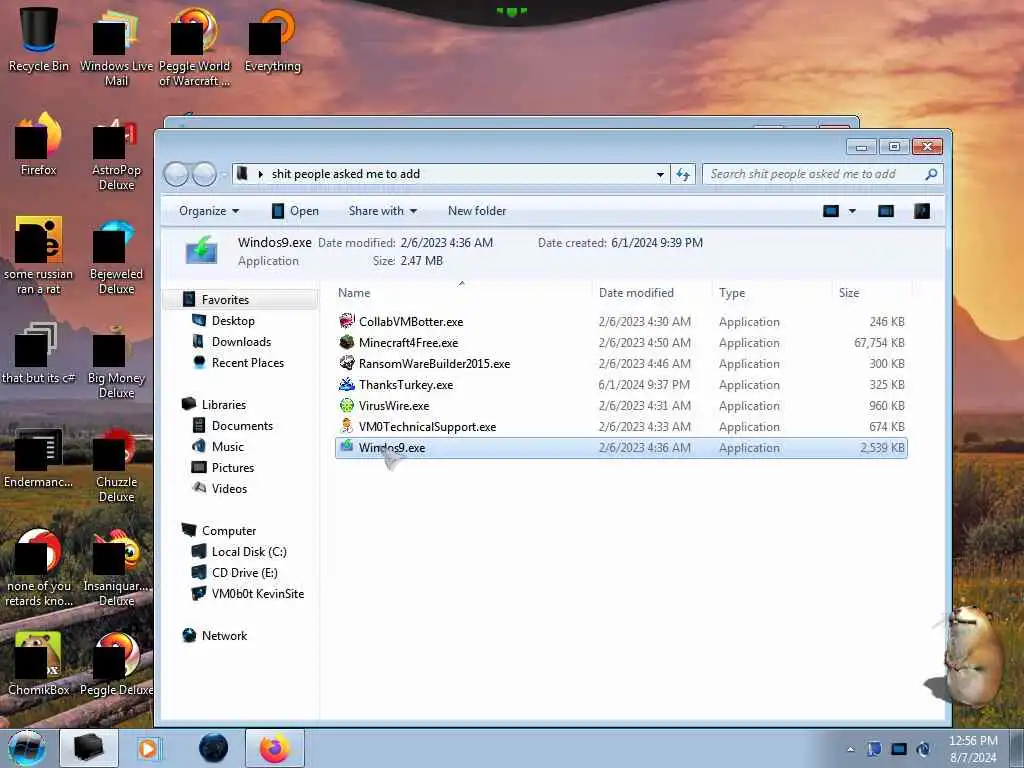Go forward with the Forward arrow button

point(204,174)
